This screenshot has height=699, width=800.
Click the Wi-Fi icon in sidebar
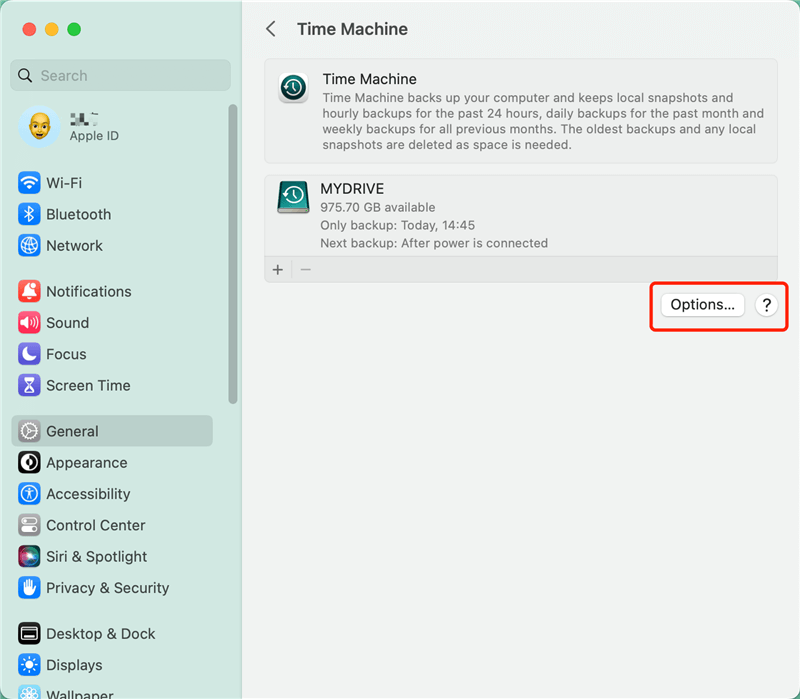29,183
